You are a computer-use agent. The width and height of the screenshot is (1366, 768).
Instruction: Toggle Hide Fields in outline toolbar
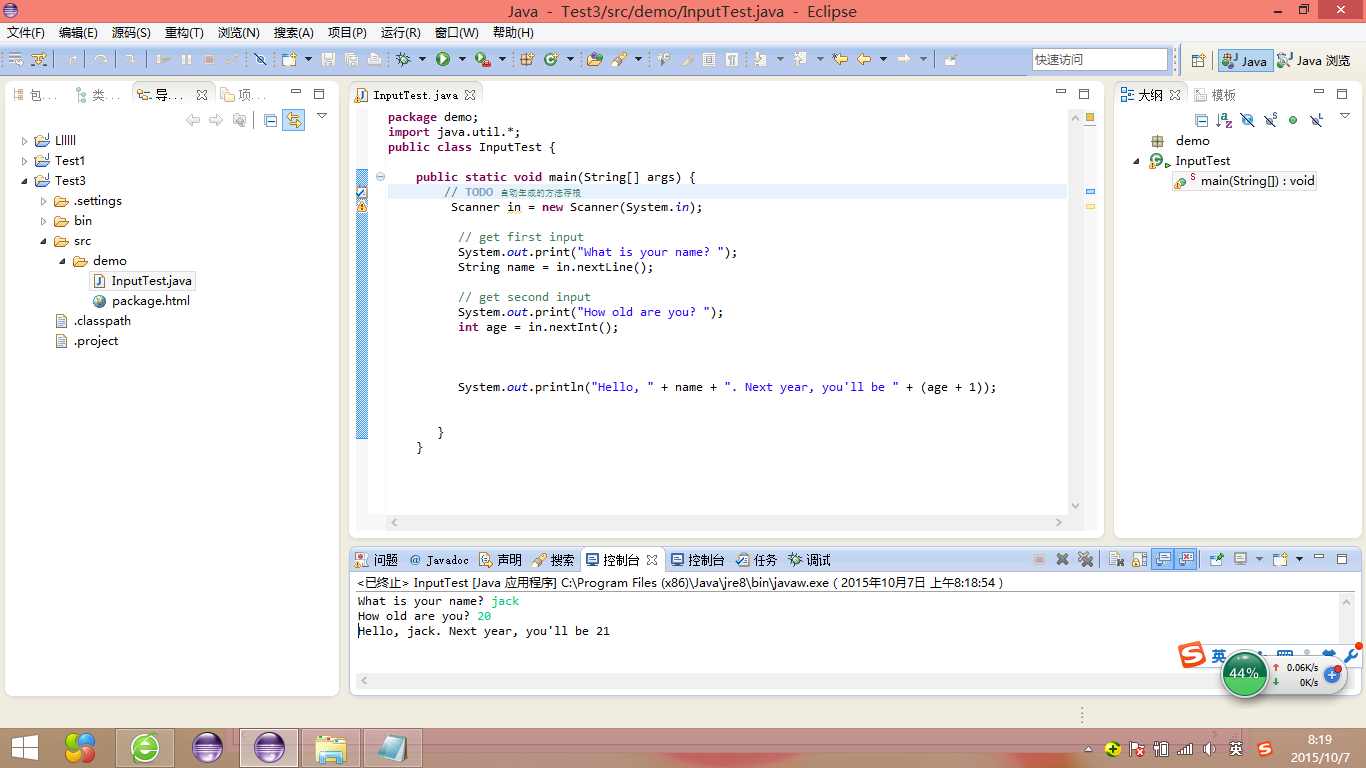pos(1247,120)
